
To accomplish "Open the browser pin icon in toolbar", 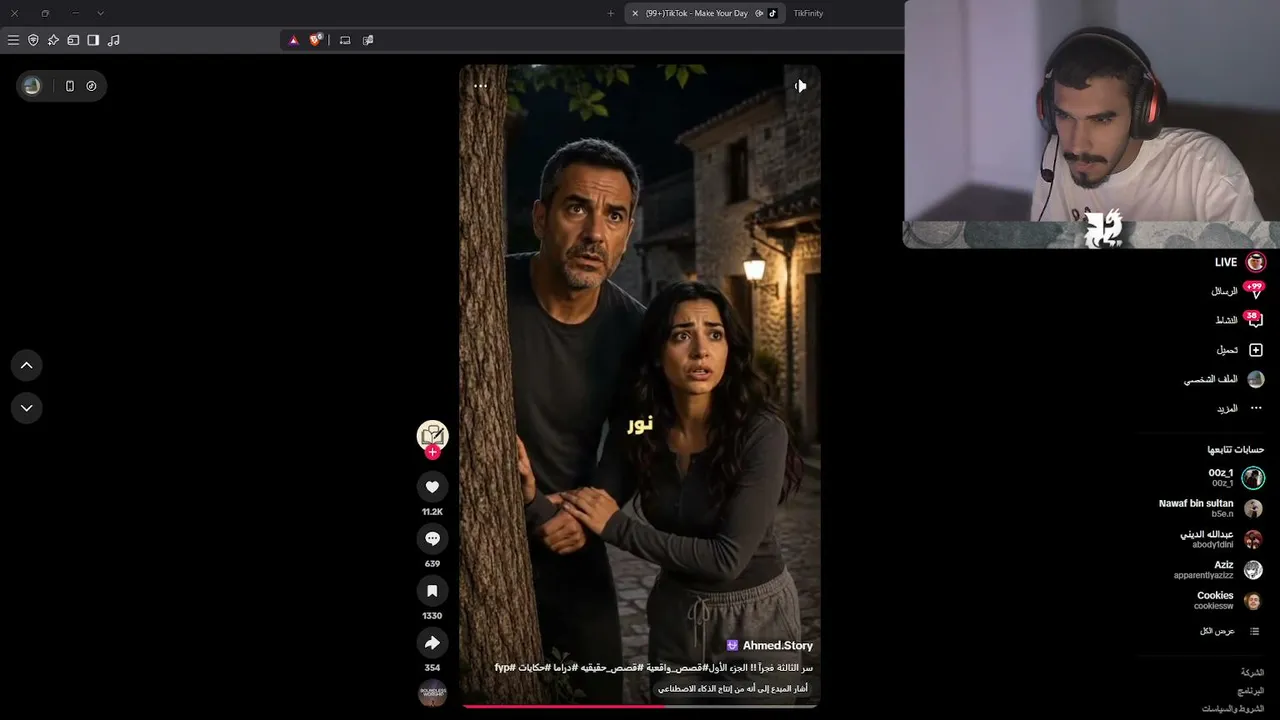I will pyautogui.click(x=53, y=40).
